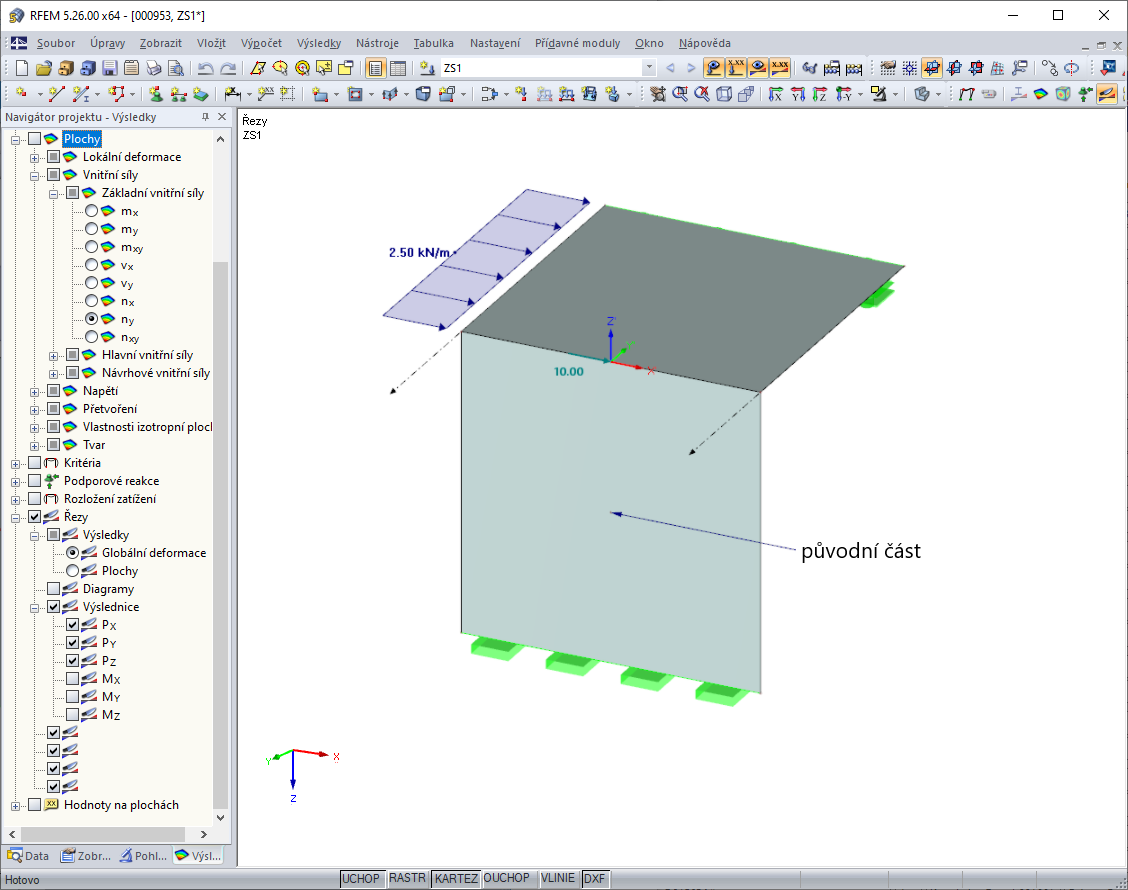Toggle the OUCHOP status bar button

(x=506, y=878)
